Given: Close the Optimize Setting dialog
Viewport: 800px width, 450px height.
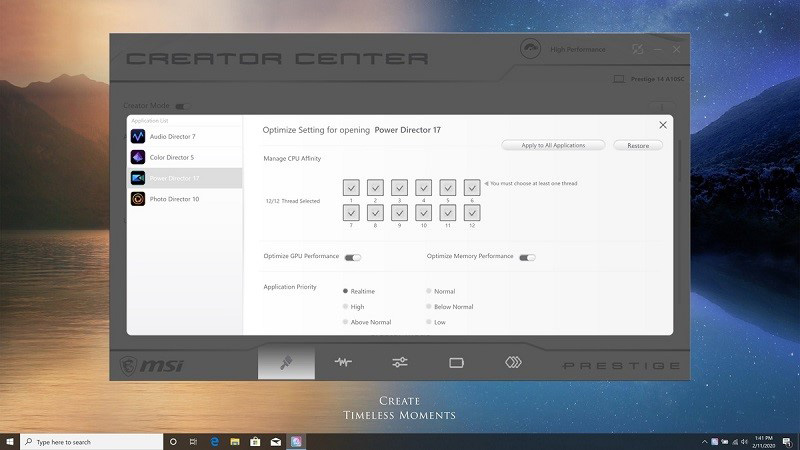Looking at the screenshot, I should click(663, 125).
